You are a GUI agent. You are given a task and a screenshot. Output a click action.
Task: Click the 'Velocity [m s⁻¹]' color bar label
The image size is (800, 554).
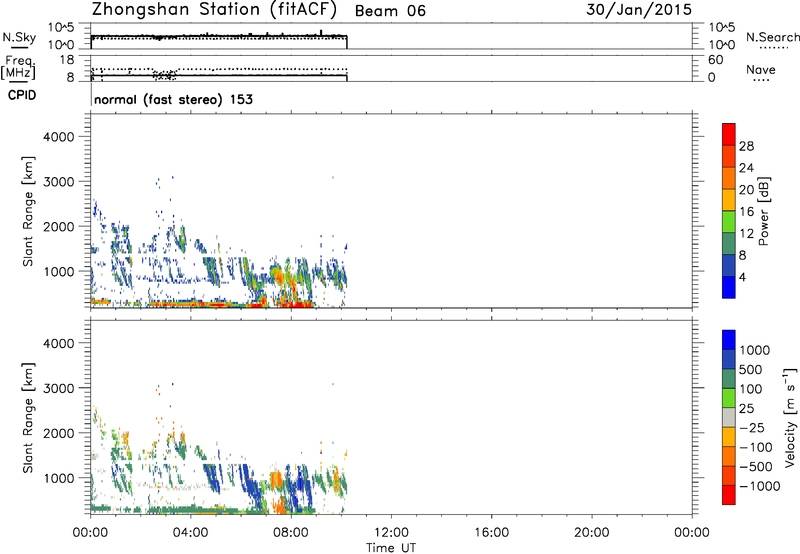click(790, 417)
